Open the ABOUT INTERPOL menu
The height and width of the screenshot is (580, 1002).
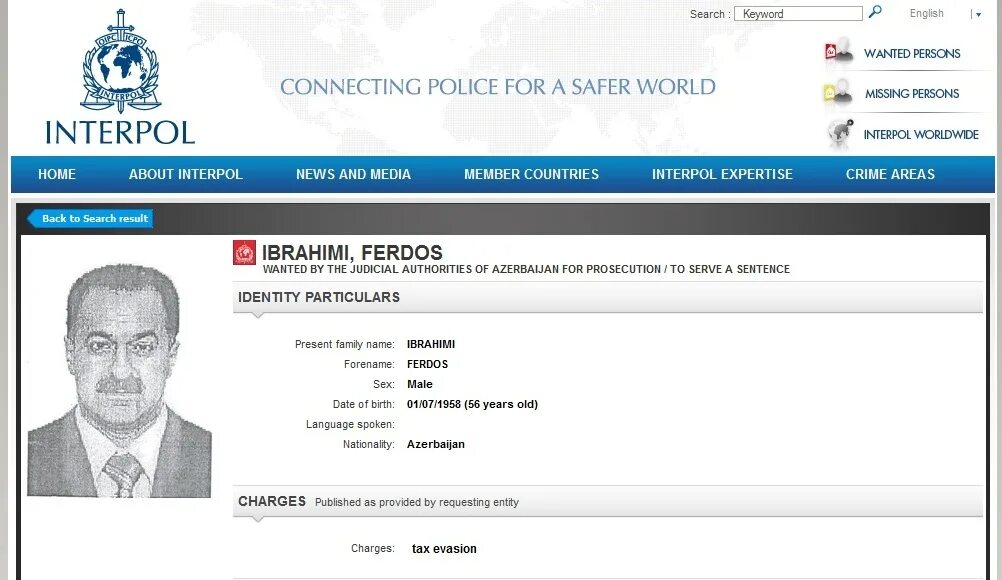click(x=186, y=174)
